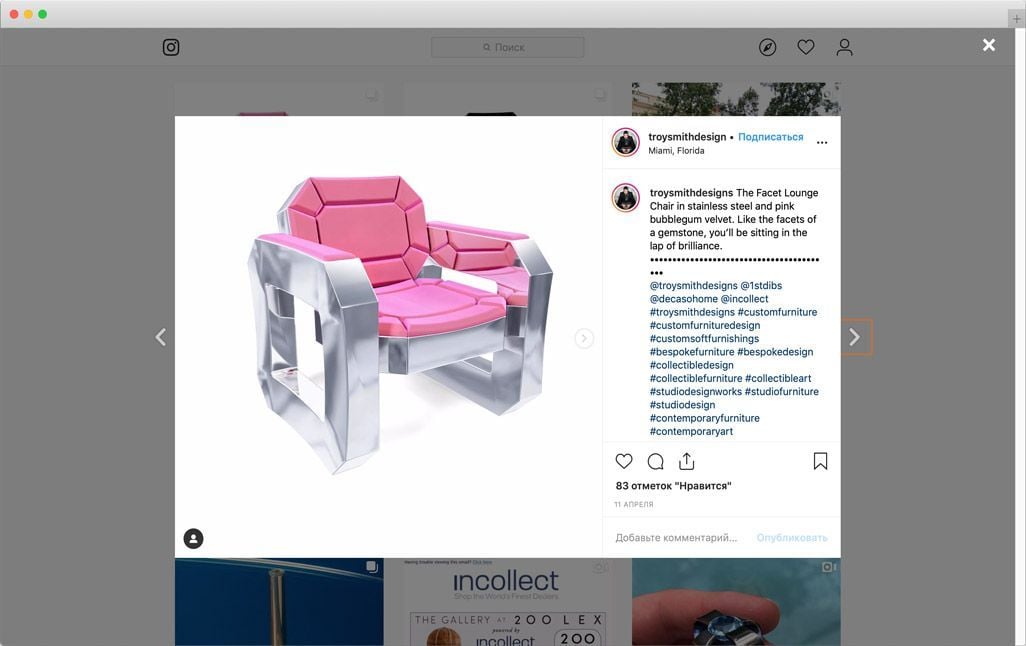This screenshot has height=646, width=1026.
Task: Open your profile via the person icon
Action: tap(844, 46)
